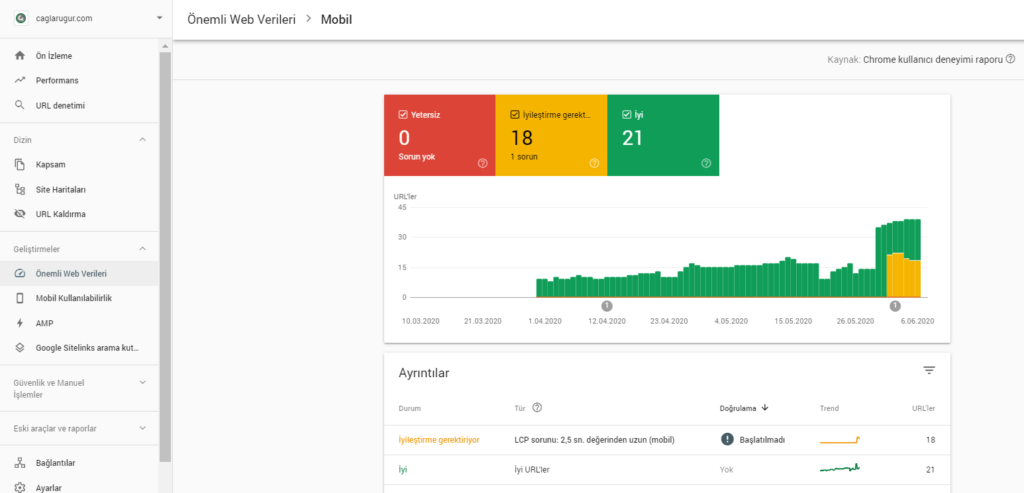This screenshot has height=493, width=1024.
Task: Click help icon next to Tür header
Action: point(537,408)
